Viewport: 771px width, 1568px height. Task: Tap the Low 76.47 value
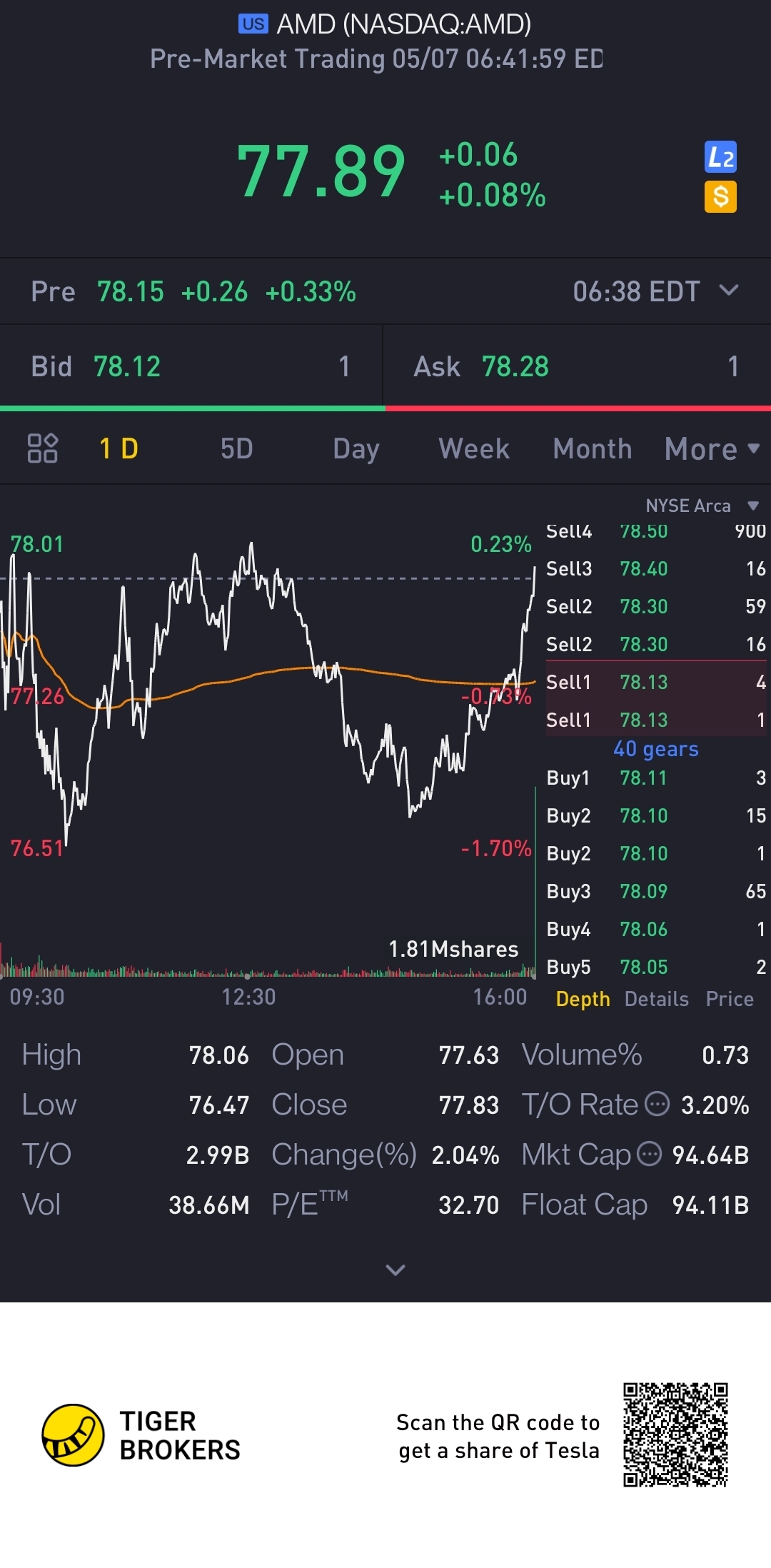click(x=218, y=1105)
